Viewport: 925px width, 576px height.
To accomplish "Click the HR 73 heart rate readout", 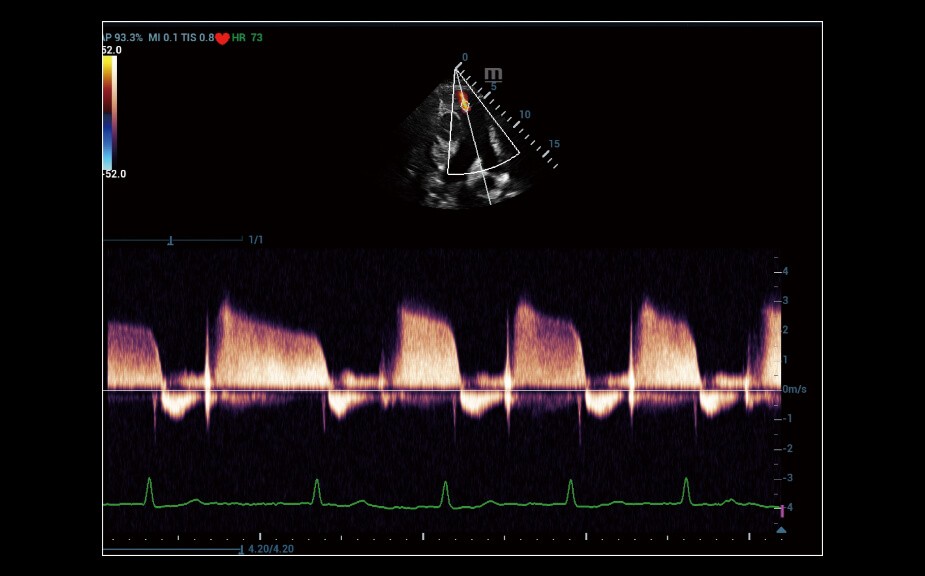I will (248, 38).
